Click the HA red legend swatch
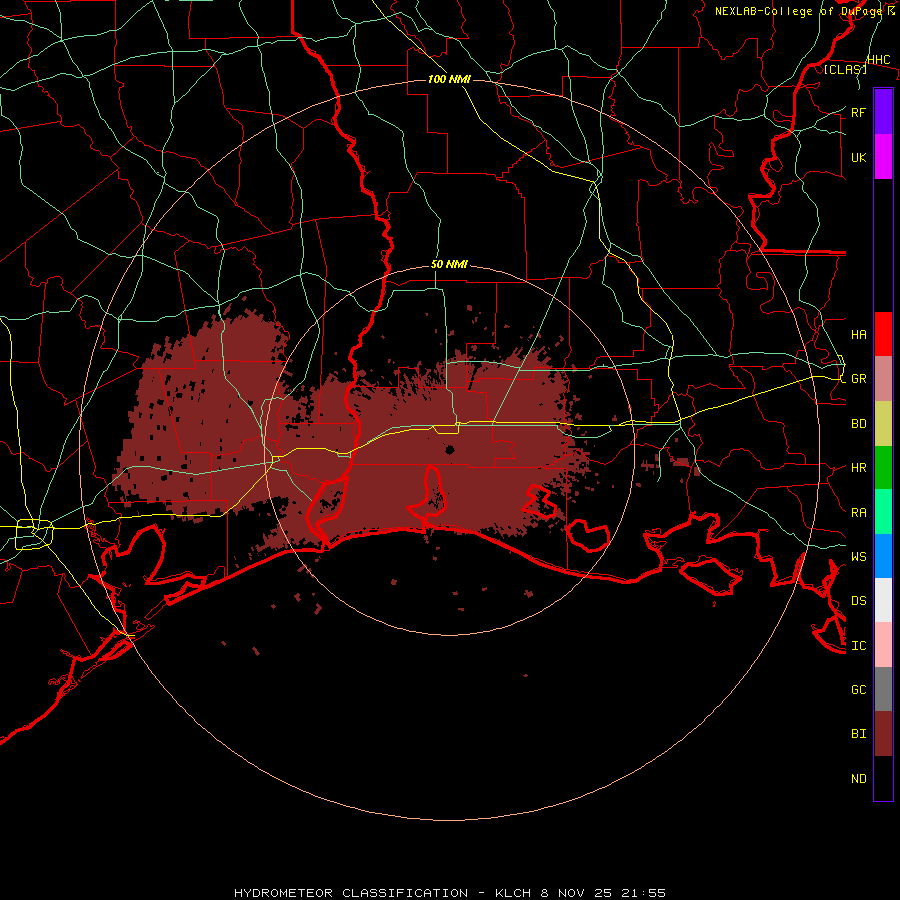Viewport: 900px width, 900px height. 883,334
